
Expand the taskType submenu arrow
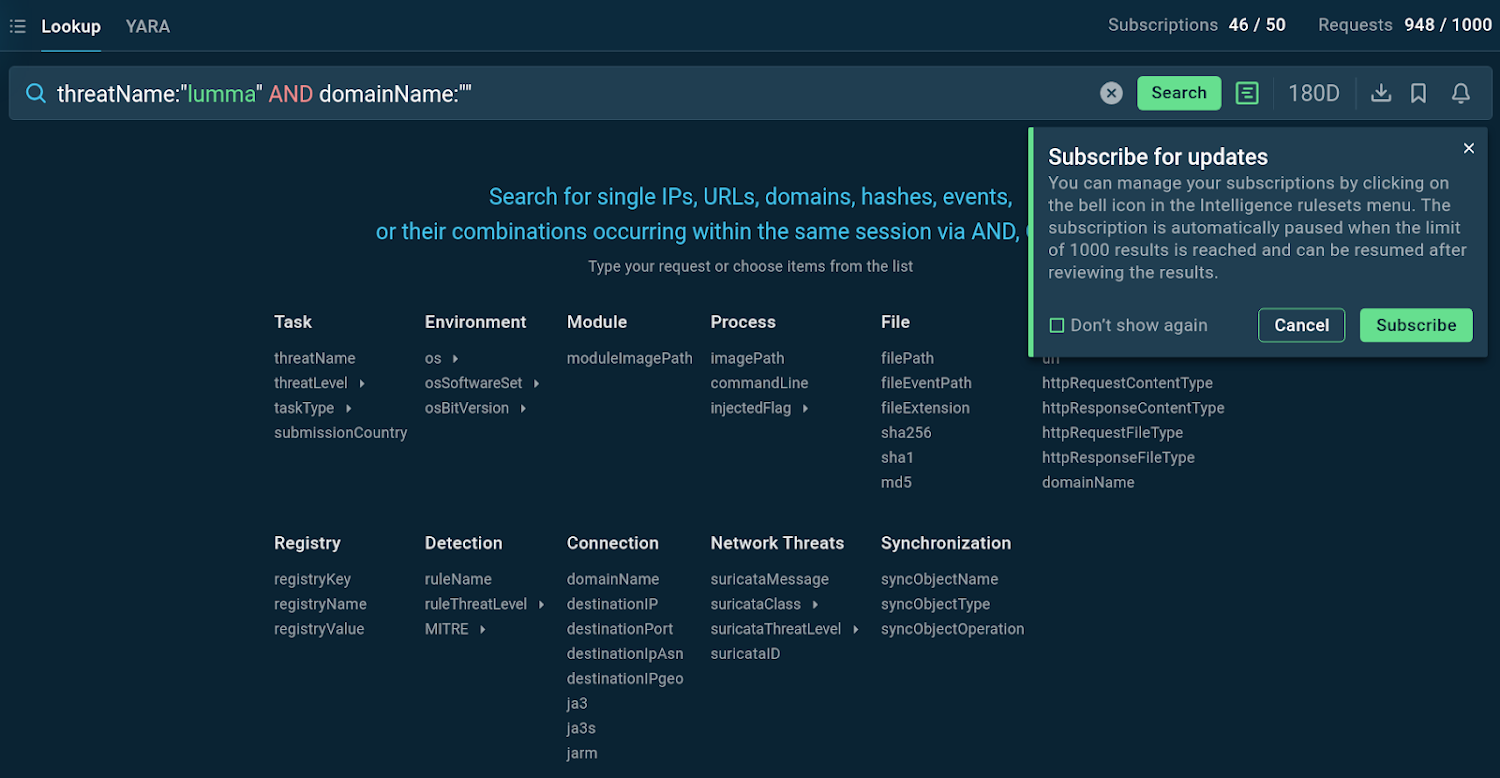(349, 408)
